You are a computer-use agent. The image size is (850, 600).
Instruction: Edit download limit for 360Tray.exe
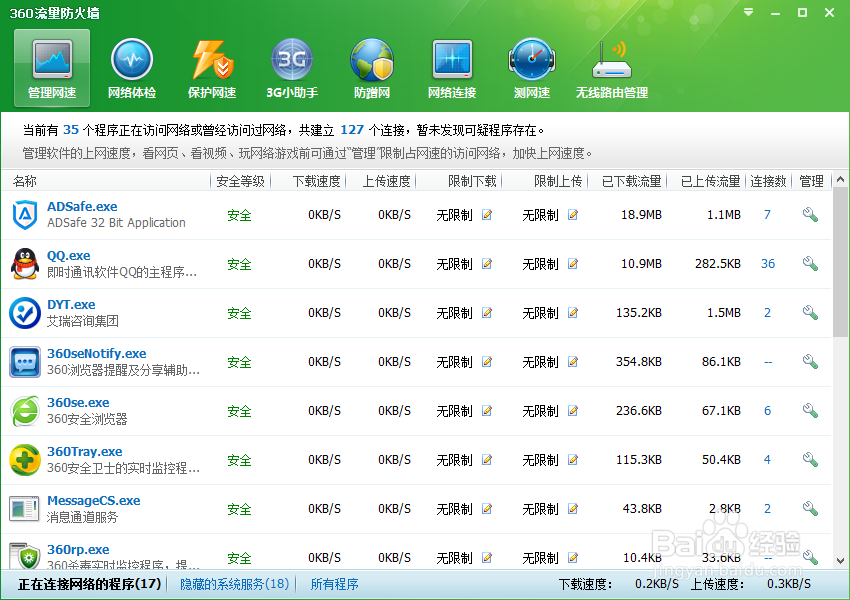487,460
